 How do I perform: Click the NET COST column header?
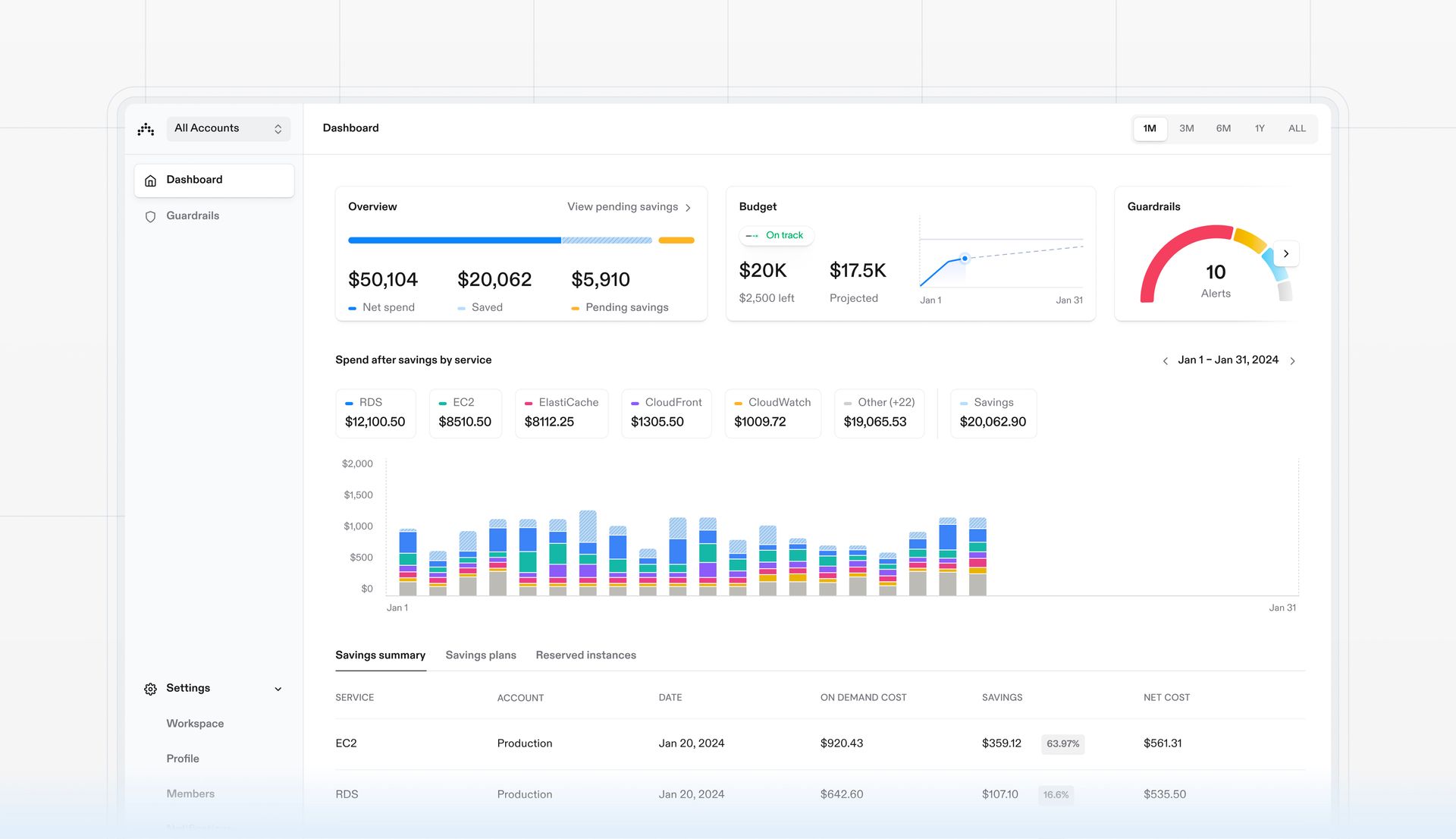pos(1166,698)
